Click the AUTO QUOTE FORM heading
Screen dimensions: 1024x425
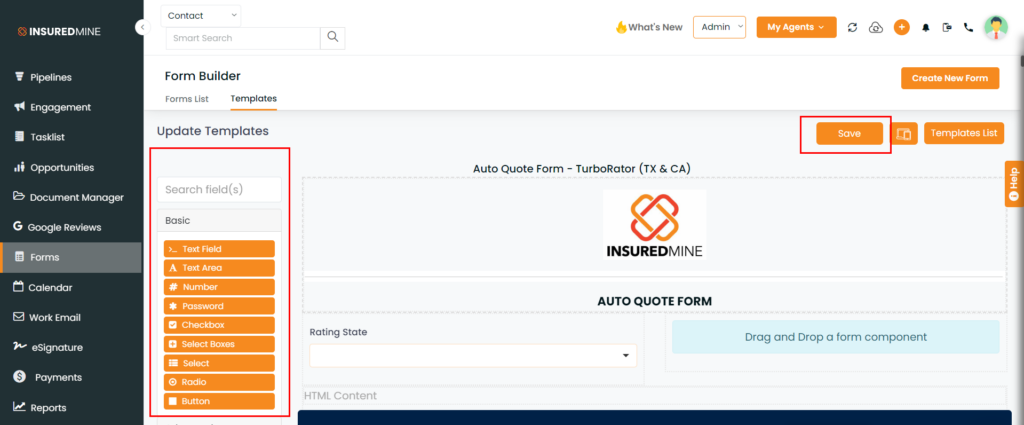[x=654, y=302]
